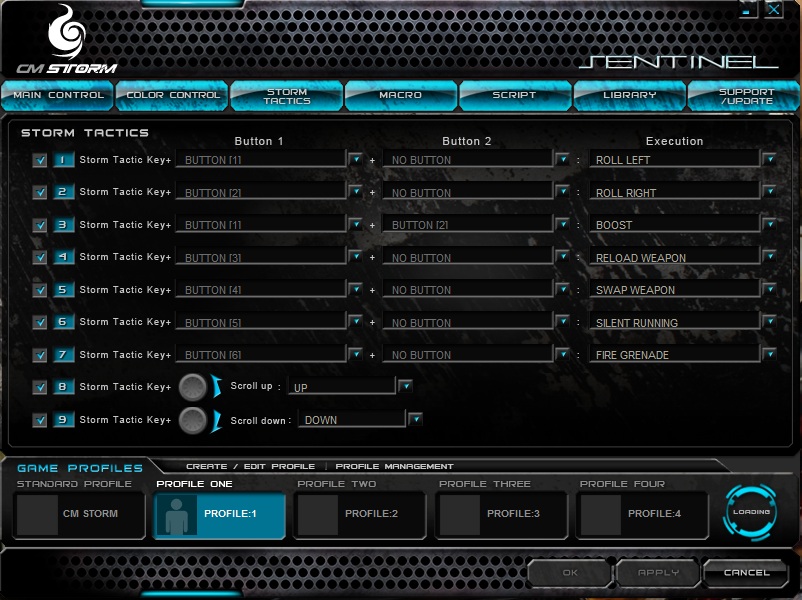Click the number 3 badge icon
802x600 pixels.
click(x=63, y=225)
